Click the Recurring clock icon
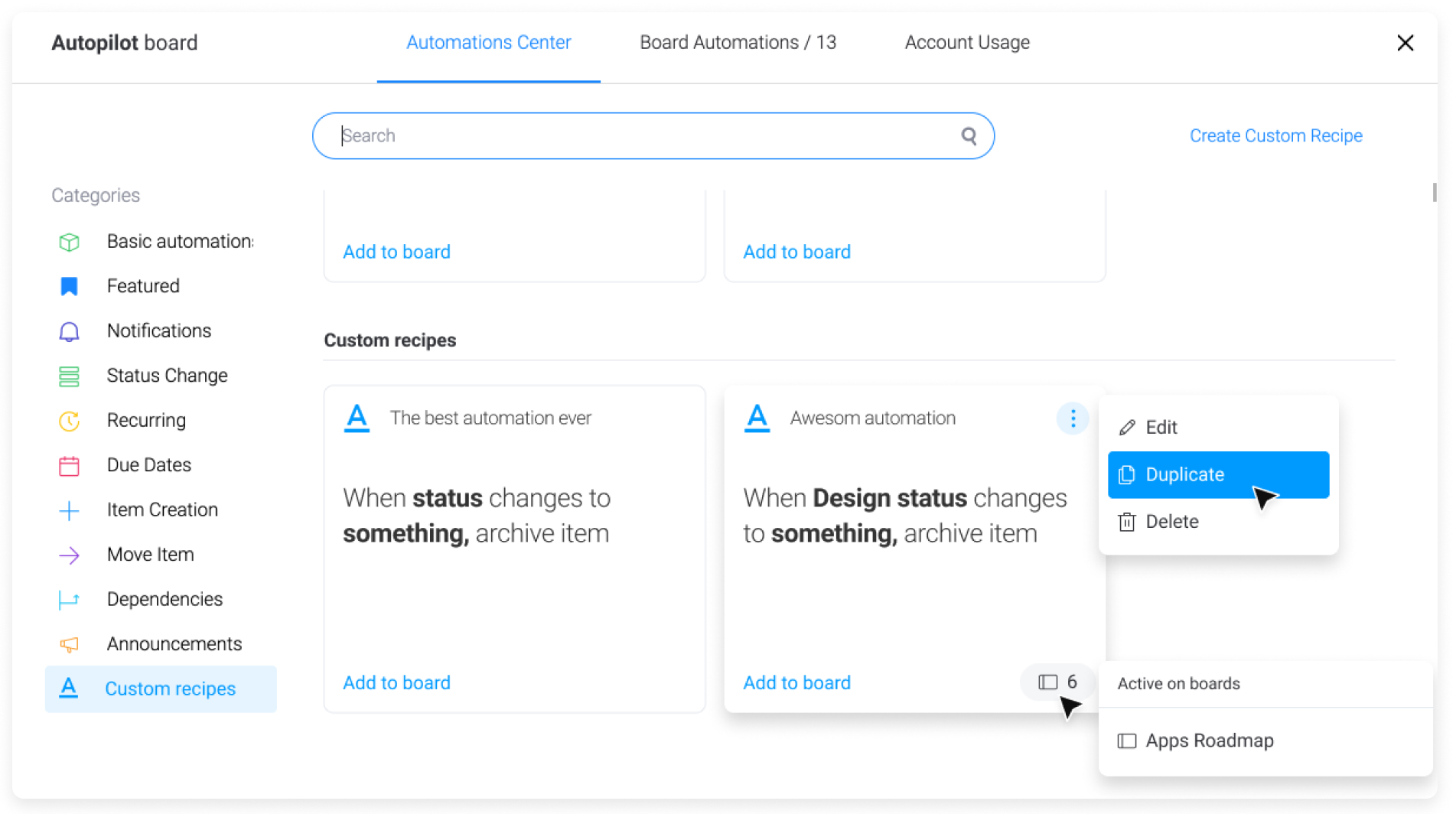1456x814 pixels. tap(70, 420)
